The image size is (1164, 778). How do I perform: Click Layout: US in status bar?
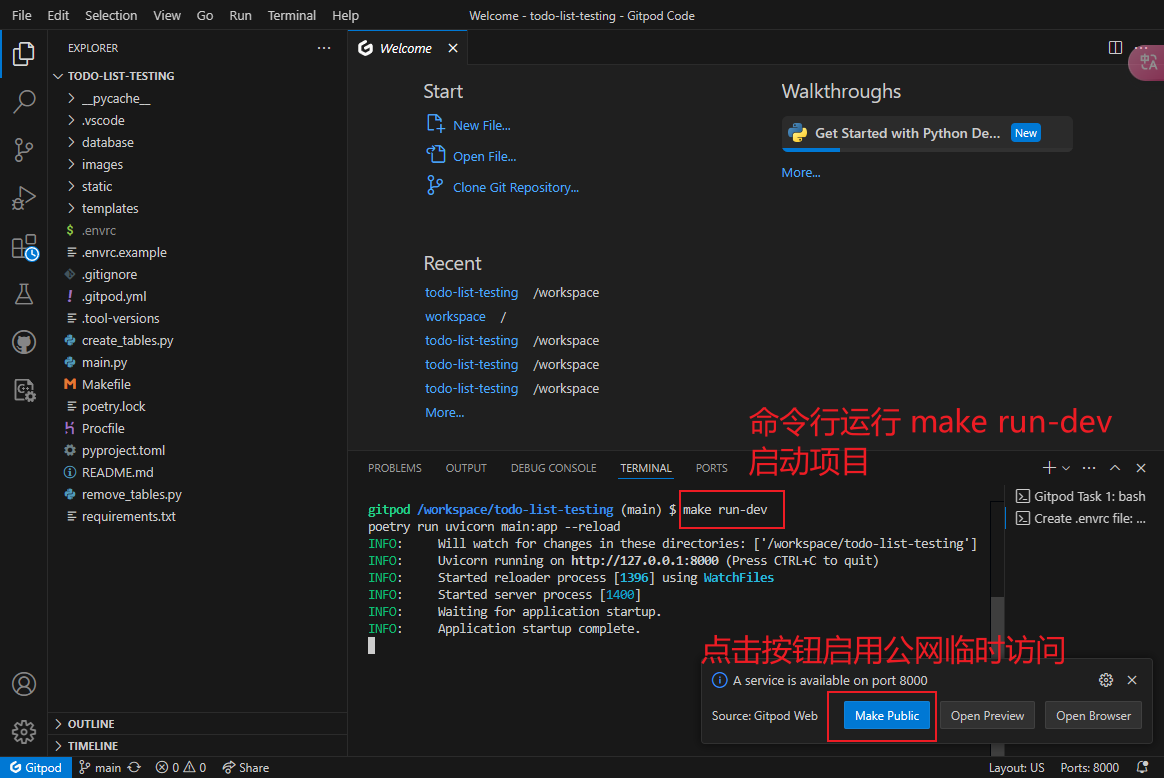point(1016,768)
